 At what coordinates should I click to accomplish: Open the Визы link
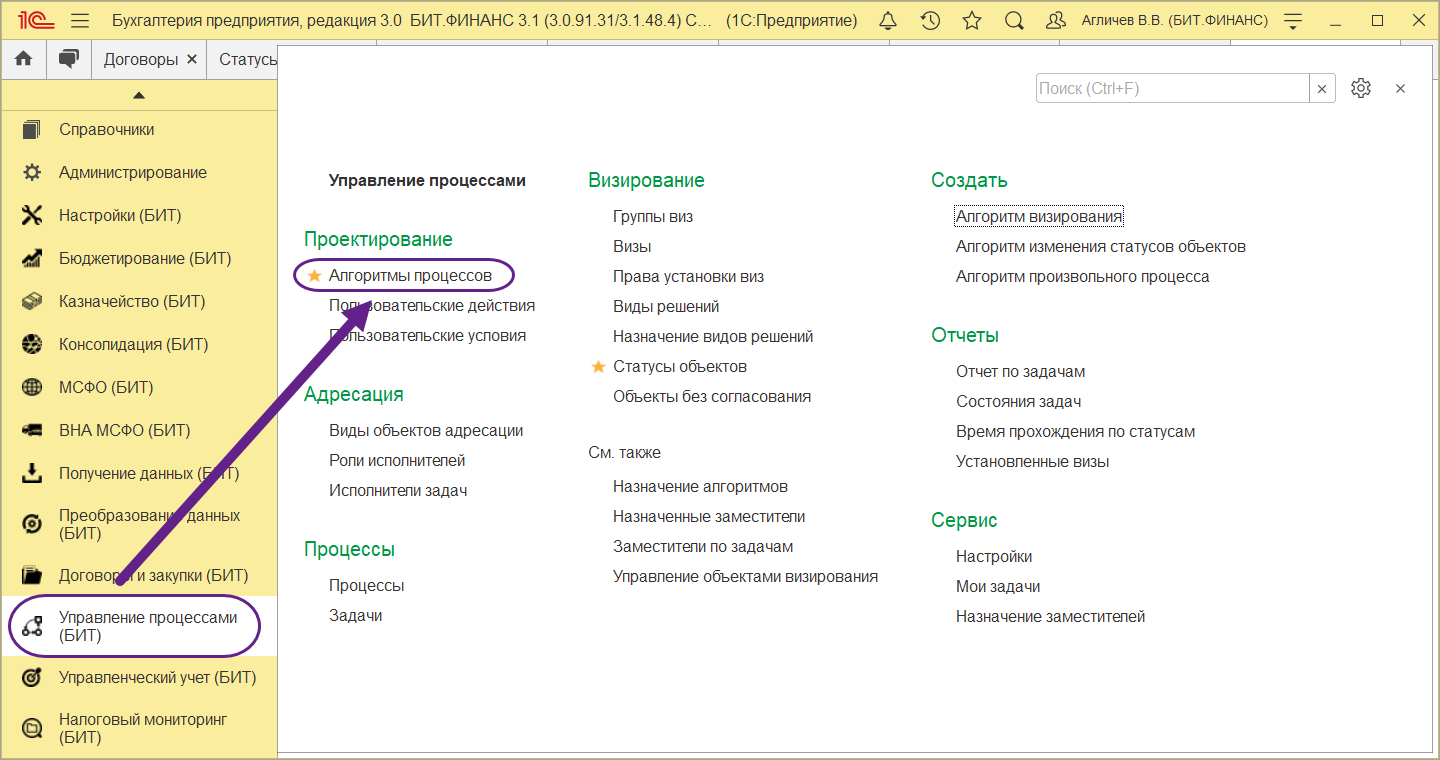pos(632,247)
